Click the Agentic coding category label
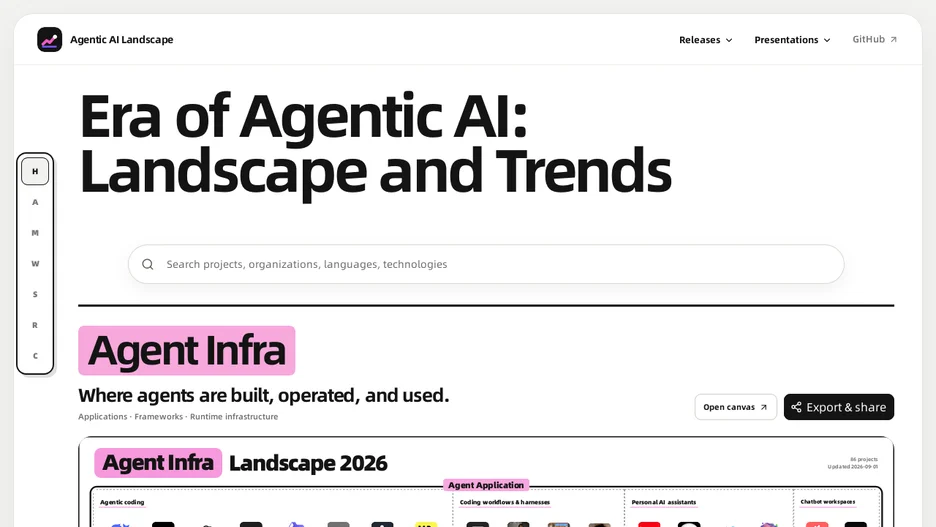Viewport: 936px width, 527px height. pos(122,503)
